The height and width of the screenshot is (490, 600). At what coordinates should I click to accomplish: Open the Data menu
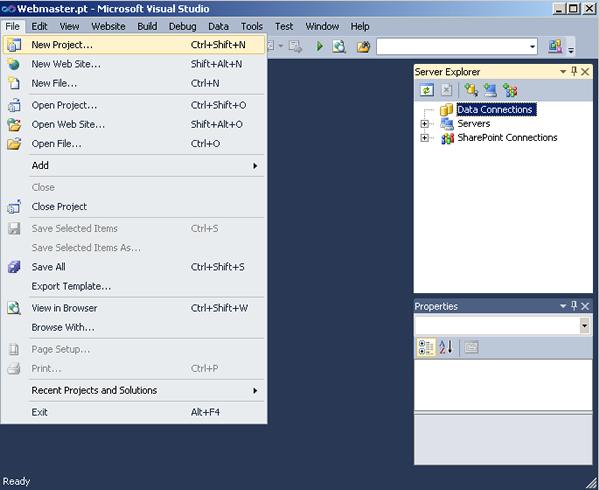point(218,26)
